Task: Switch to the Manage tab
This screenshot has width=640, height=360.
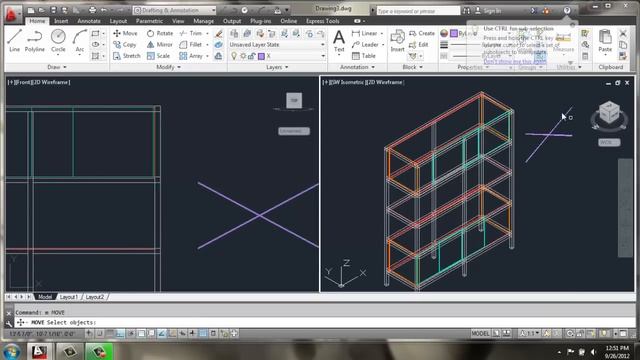Action: (x=203, y=21)
